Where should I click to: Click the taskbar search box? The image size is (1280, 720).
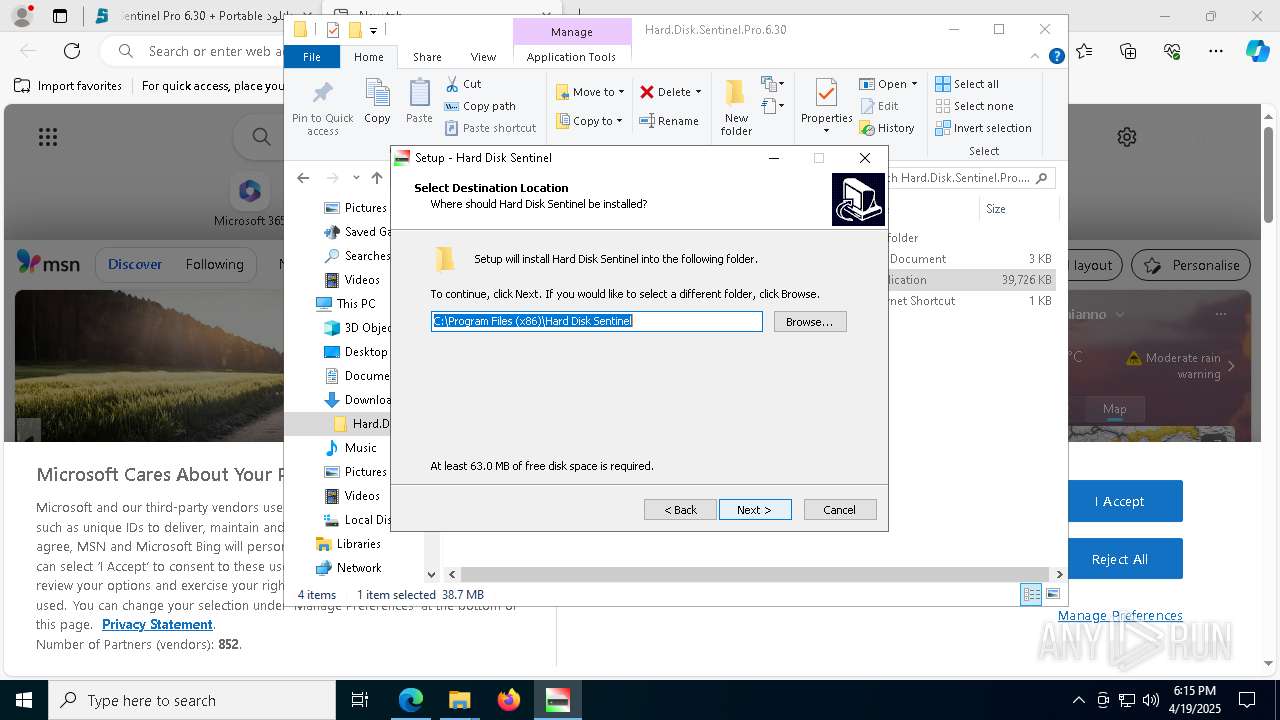click(x=192, y=700)
